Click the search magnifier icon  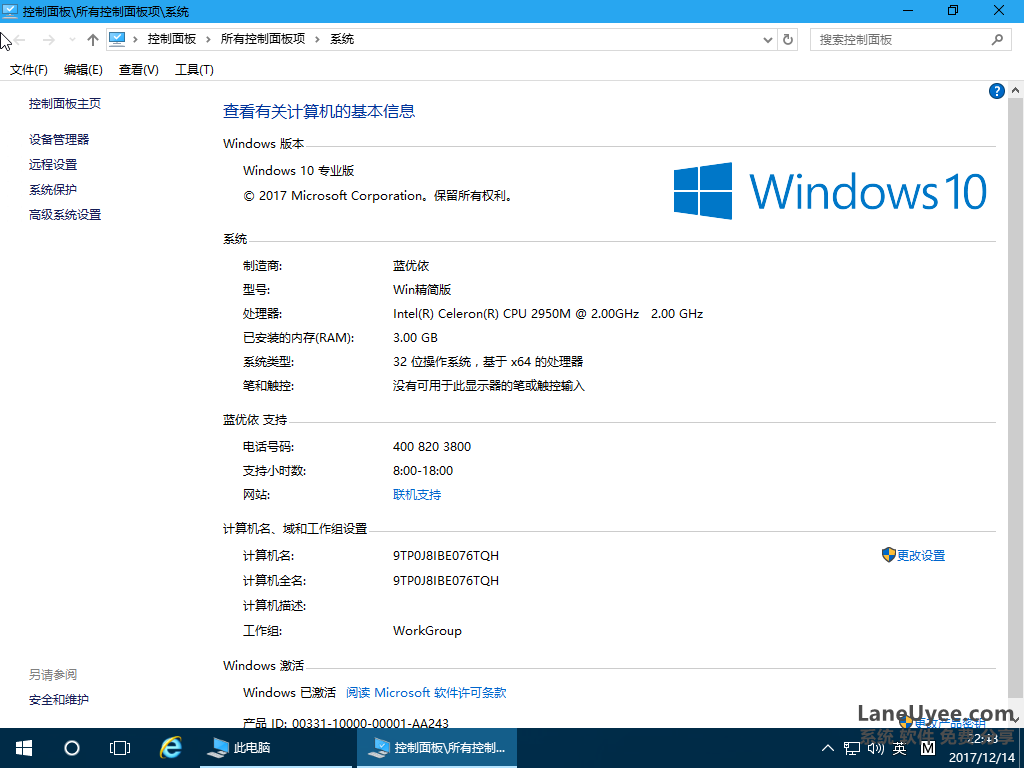tap(997, 40)
